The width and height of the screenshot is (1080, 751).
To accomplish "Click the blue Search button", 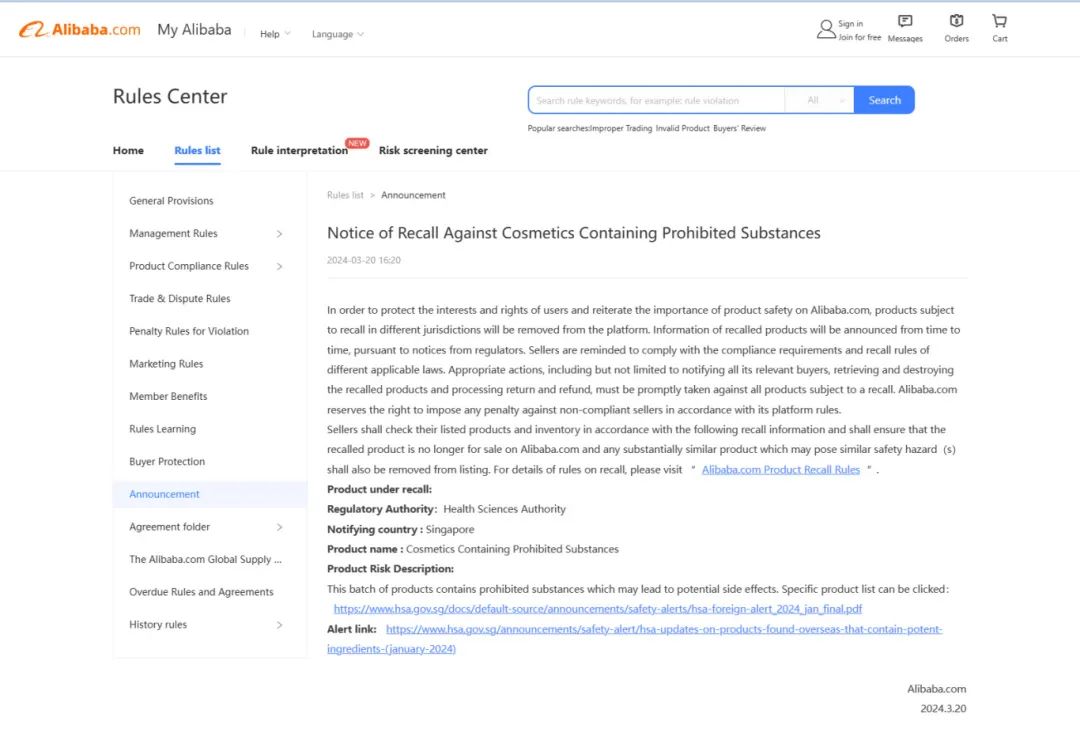I will (x=884, y=100).
